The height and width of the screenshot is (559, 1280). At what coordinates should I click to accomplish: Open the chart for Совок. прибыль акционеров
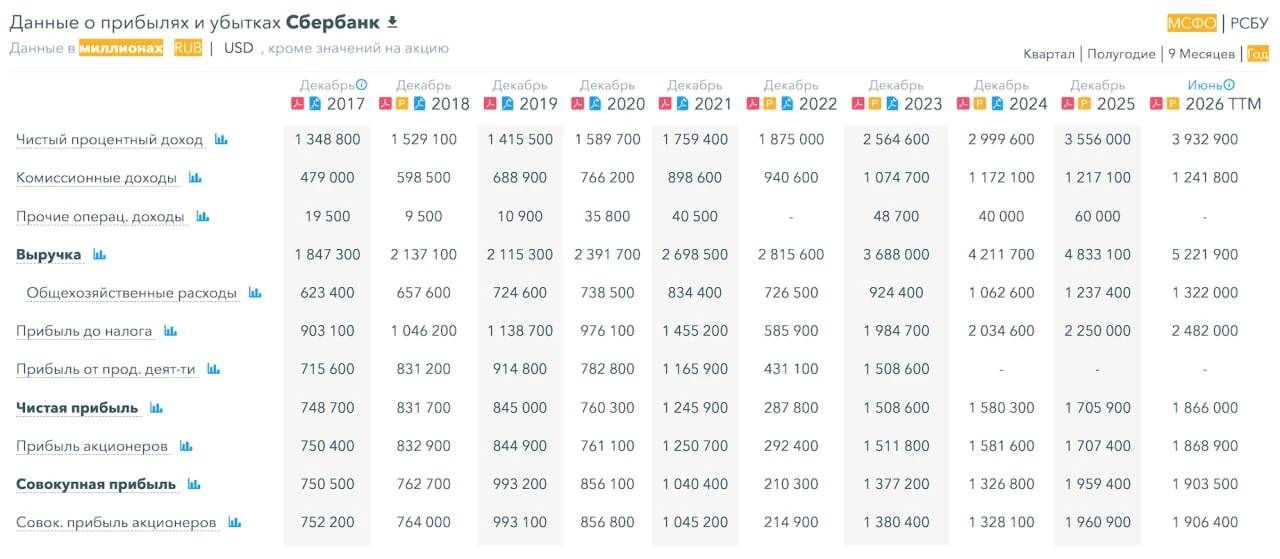tap(235, 522)
